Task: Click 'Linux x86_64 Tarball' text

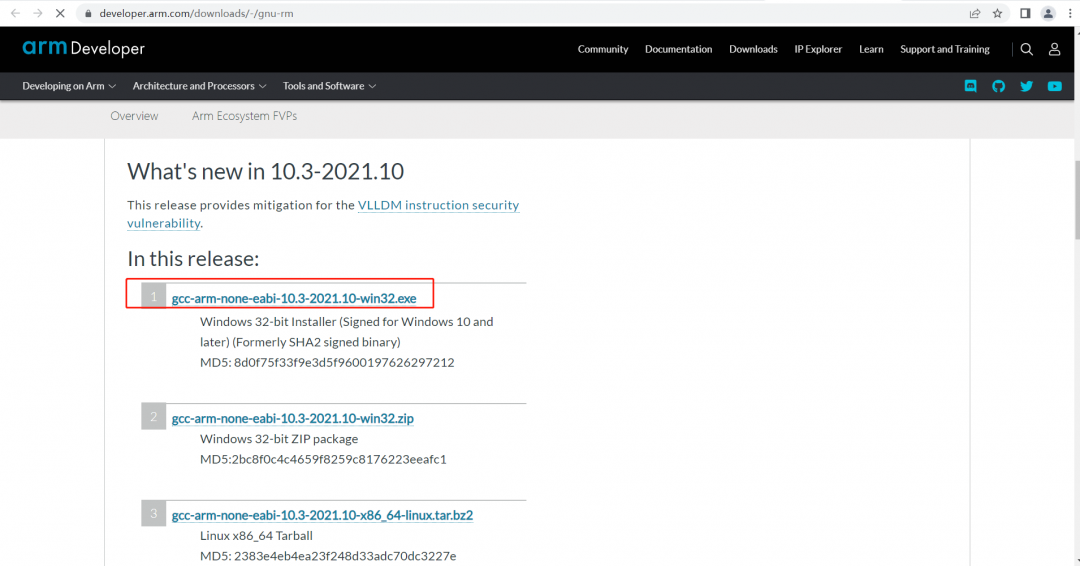Action: (x=256, y=536)
